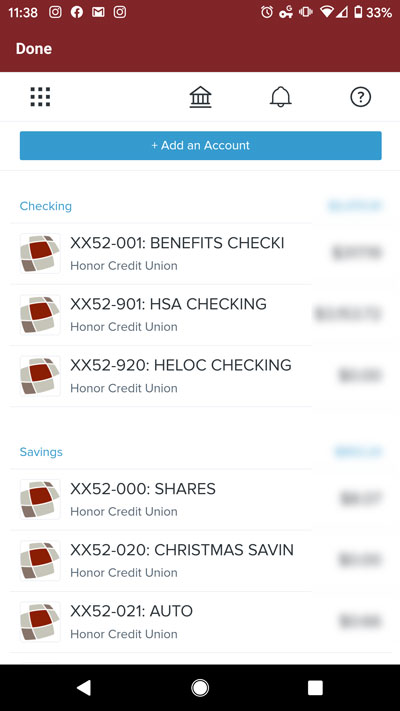400x711 pixels.
Task: Tap Done in the header
Action: tap(34, 49)
